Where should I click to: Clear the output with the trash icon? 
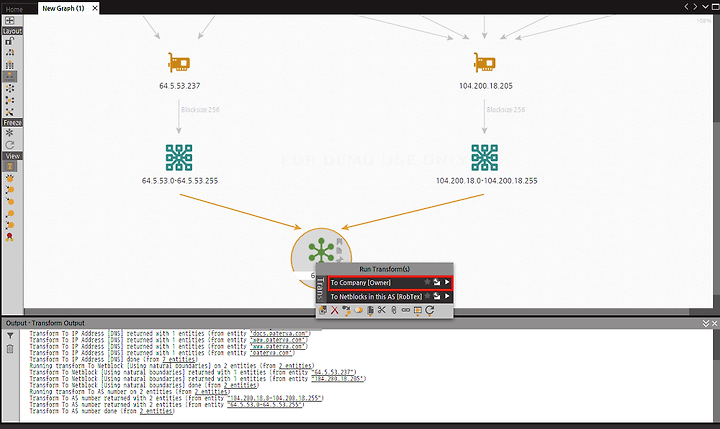click(x=10, y=349)
